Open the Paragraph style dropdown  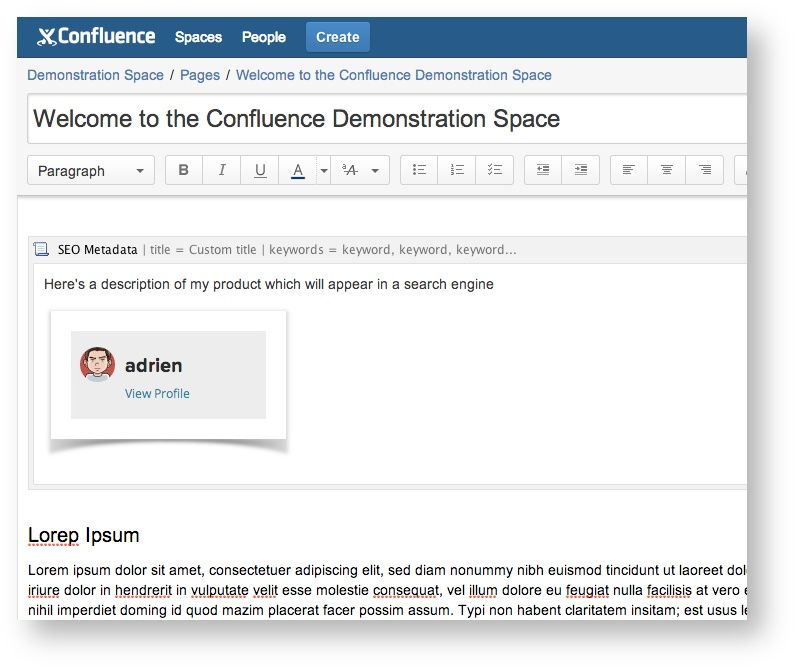pos(91,170)
